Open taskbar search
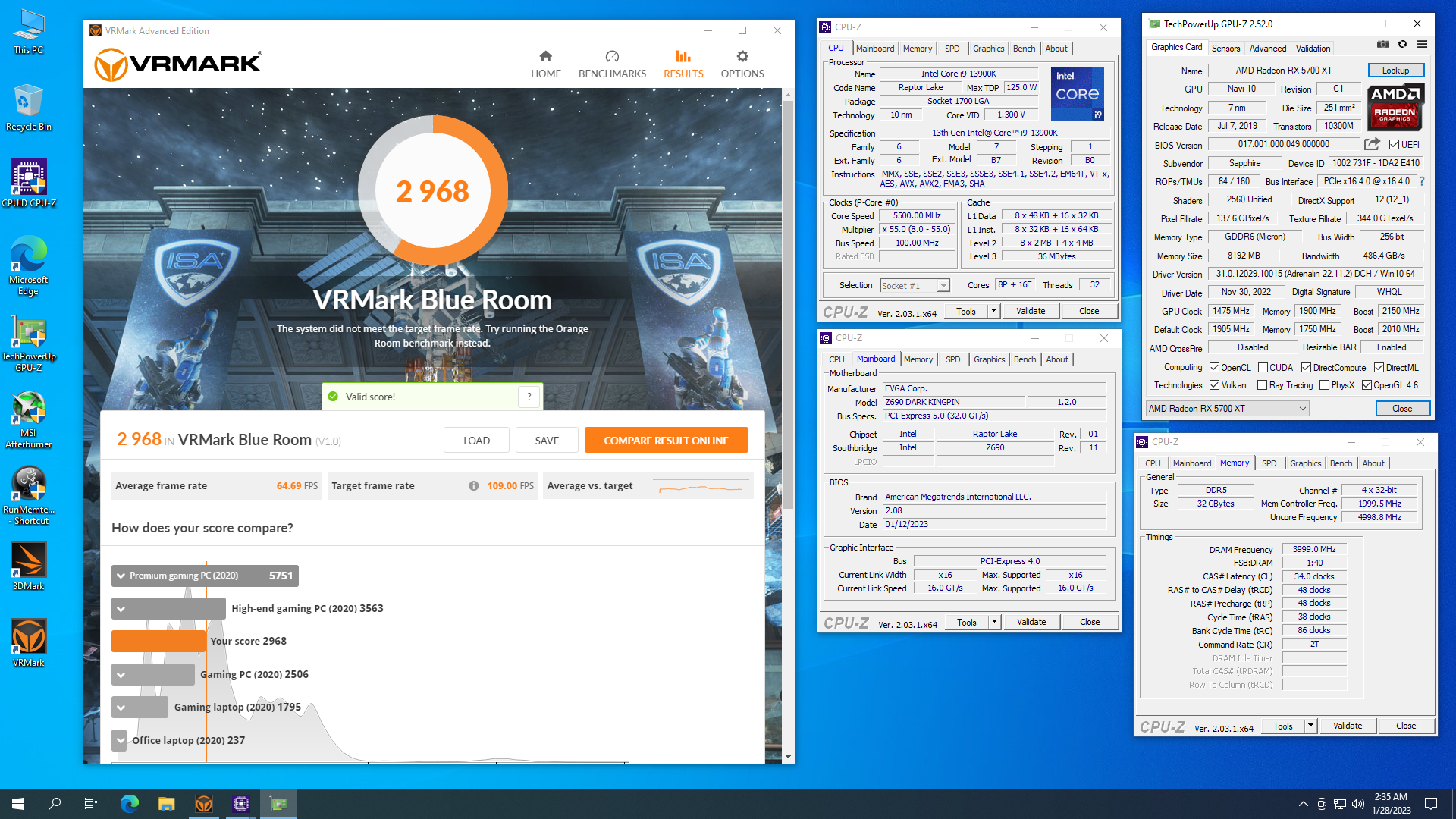This screenshot has width=1456, height=819. pos(55,804)
